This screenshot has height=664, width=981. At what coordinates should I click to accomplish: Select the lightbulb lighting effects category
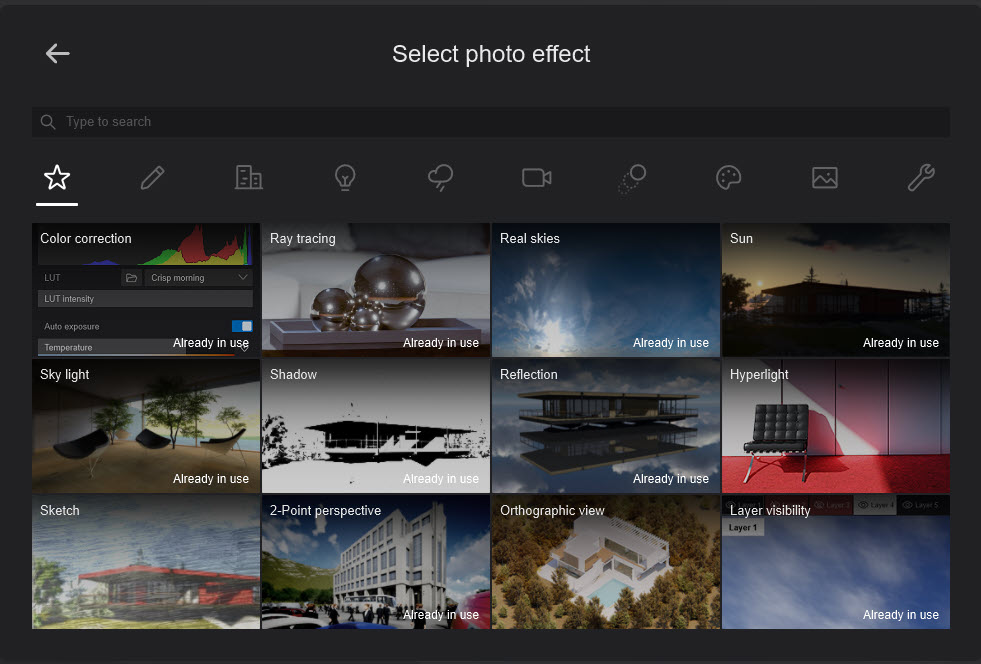344,178
